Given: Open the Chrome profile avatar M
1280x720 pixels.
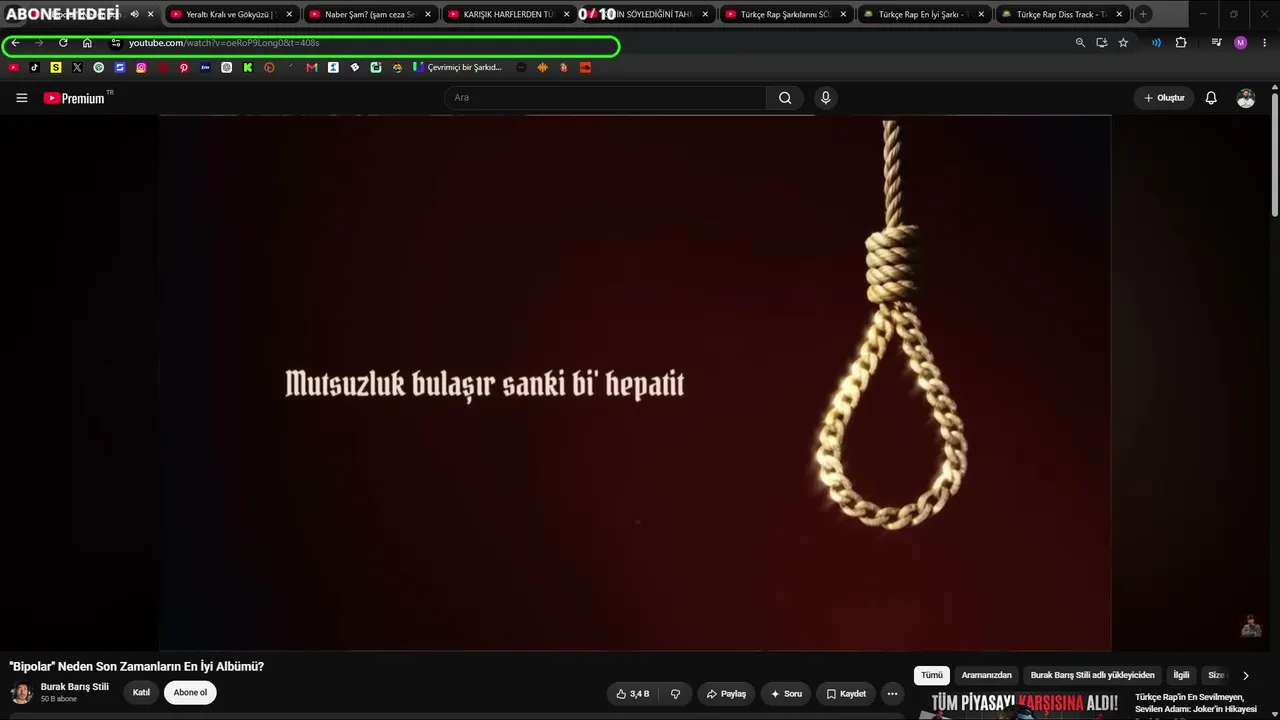Looking at the screenshot, I should tap(1241, 43).
